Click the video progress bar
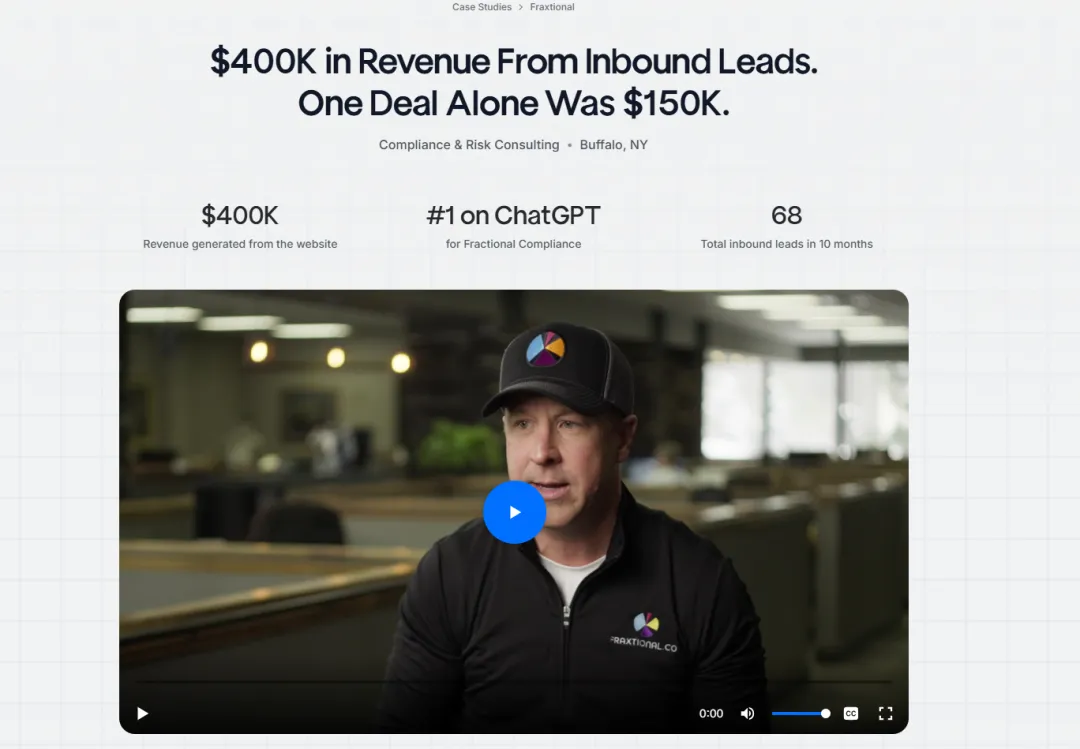 (514, 681)
